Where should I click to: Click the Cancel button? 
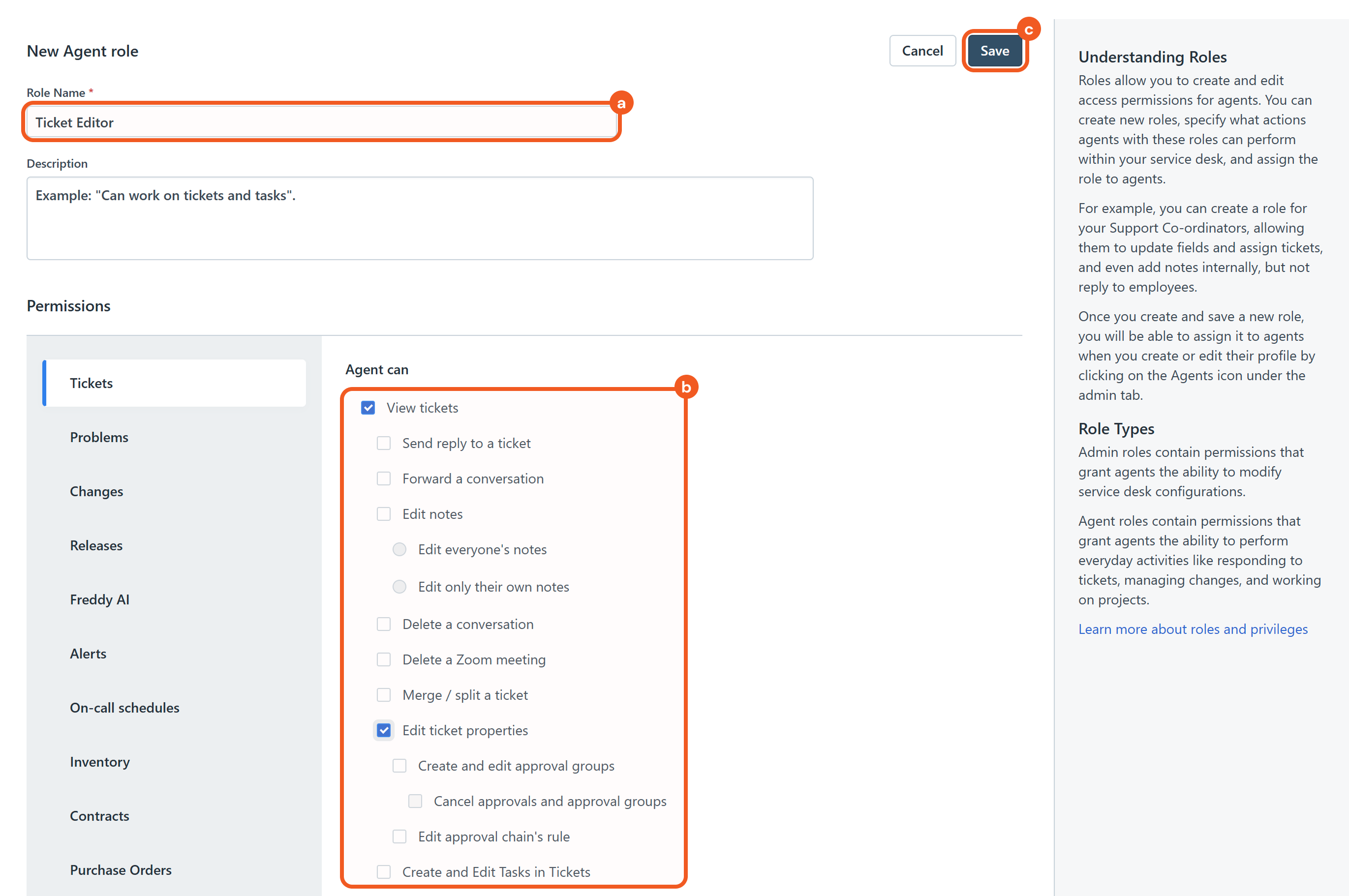click(x=922, y=51)
